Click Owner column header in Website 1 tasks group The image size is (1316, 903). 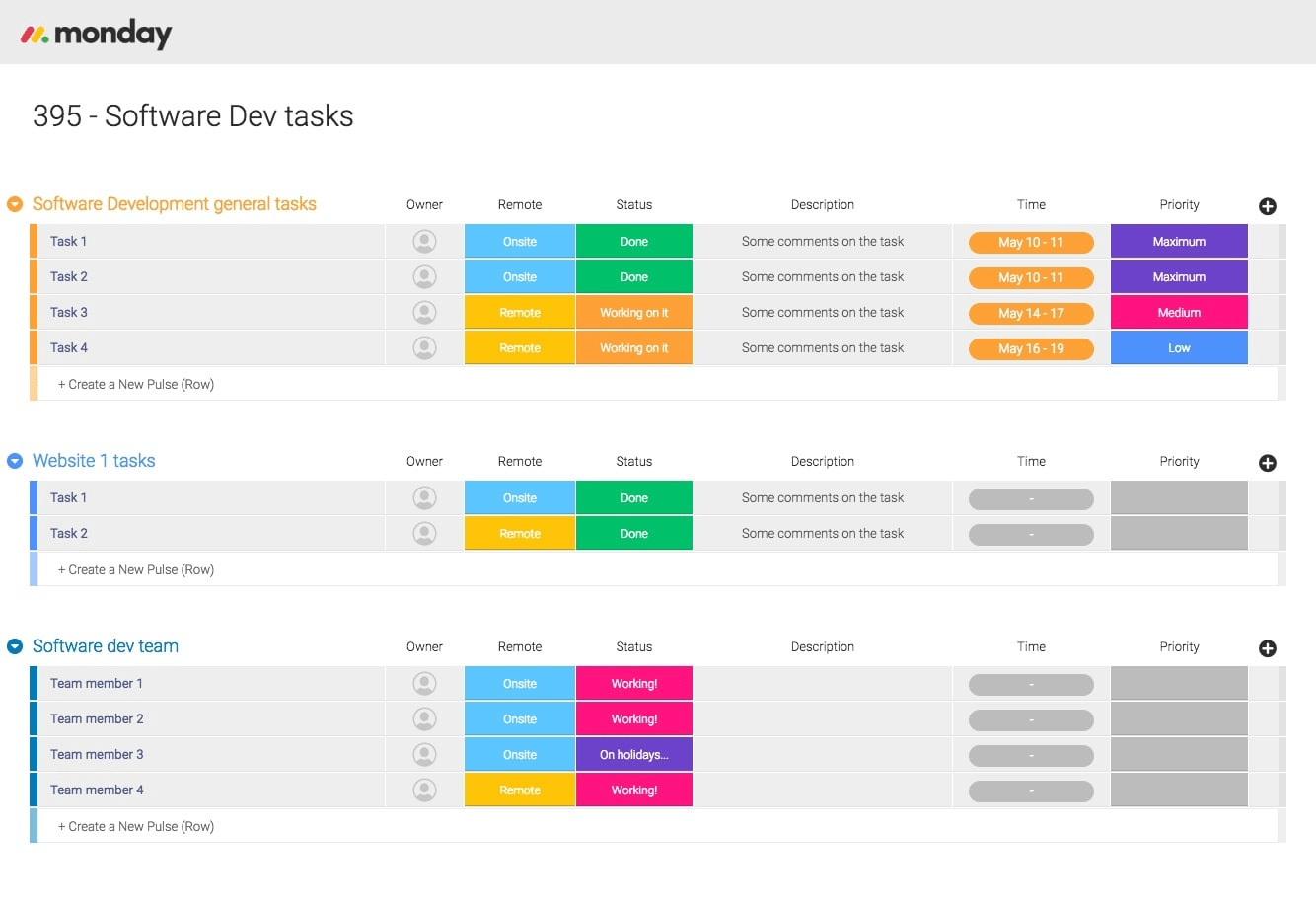[424, 461]
